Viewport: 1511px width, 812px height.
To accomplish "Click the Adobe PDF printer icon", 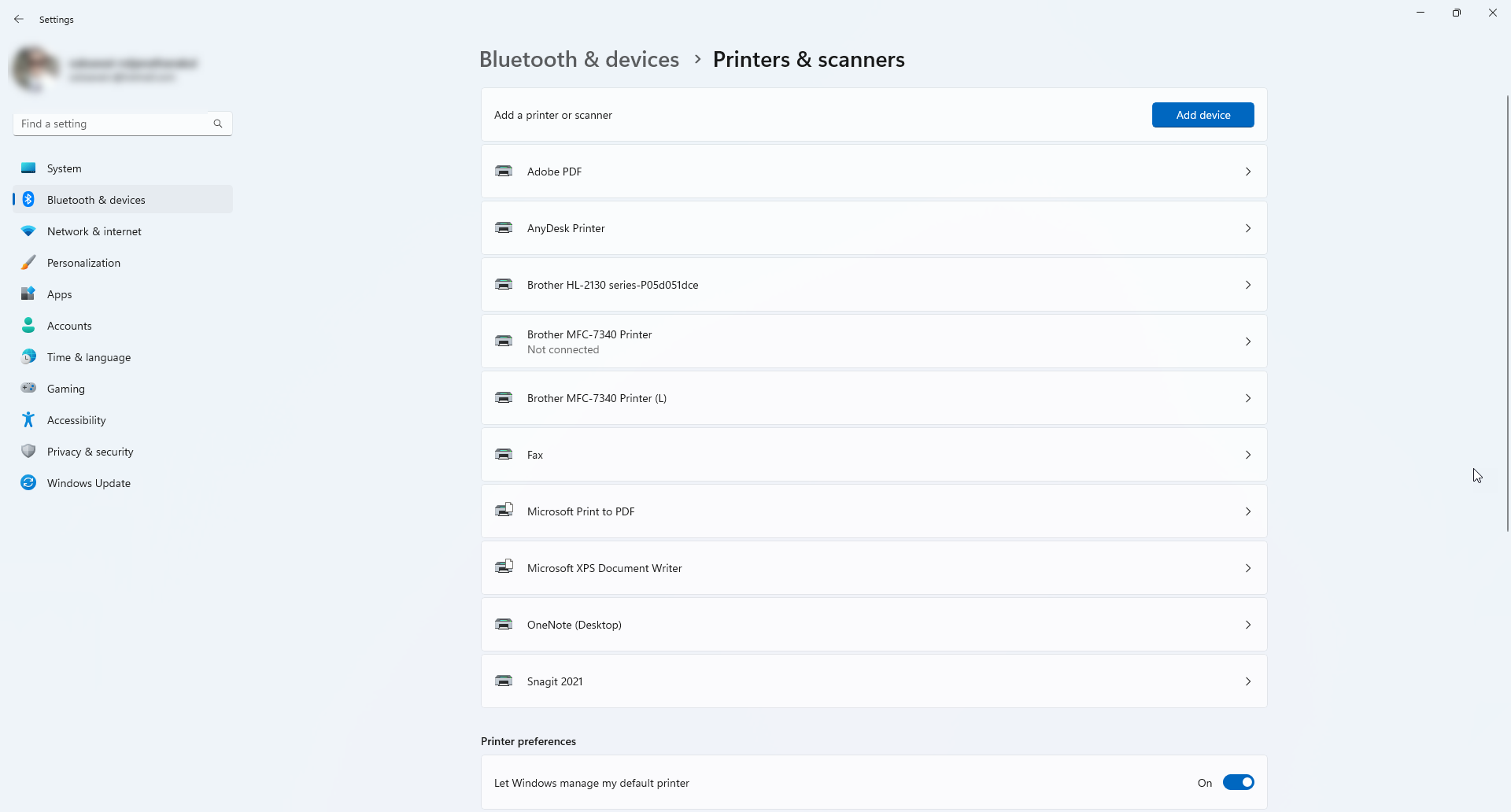I will point(504,171).
